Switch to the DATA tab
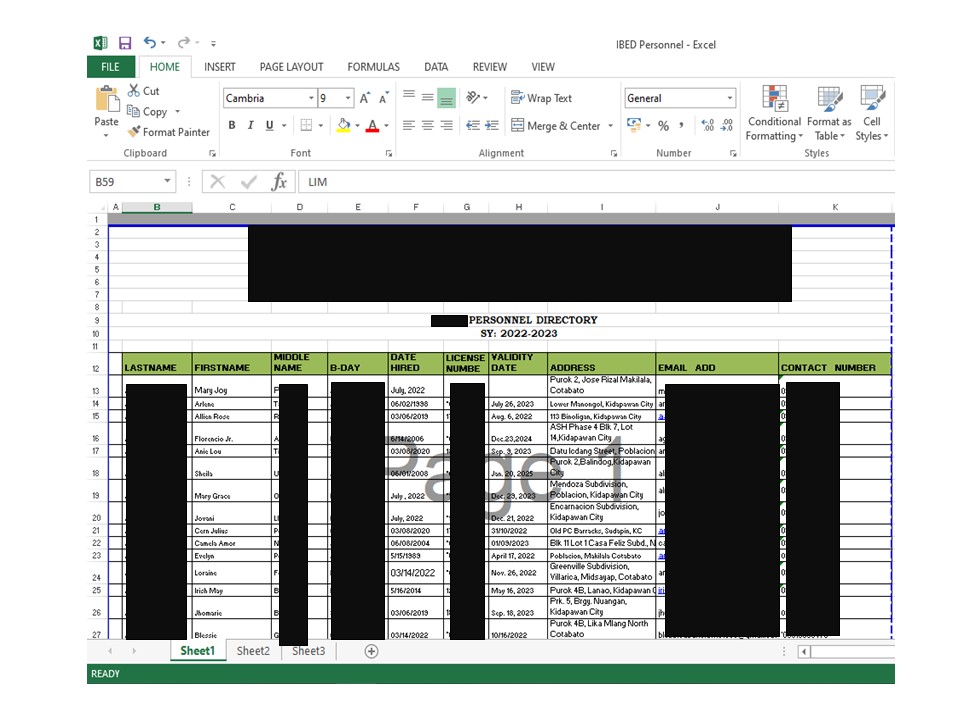Screen dimensions: 960x720 [436, 67]
